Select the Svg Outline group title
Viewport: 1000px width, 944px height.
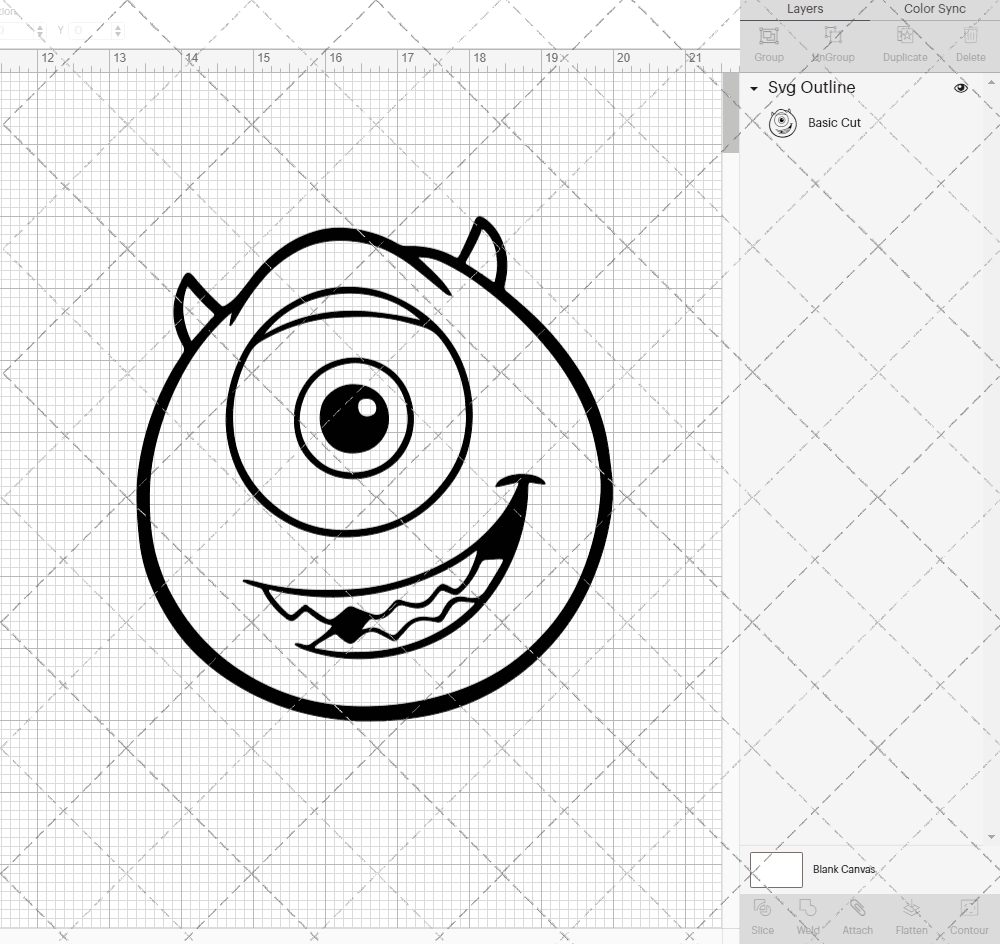(x=811, y=87)
